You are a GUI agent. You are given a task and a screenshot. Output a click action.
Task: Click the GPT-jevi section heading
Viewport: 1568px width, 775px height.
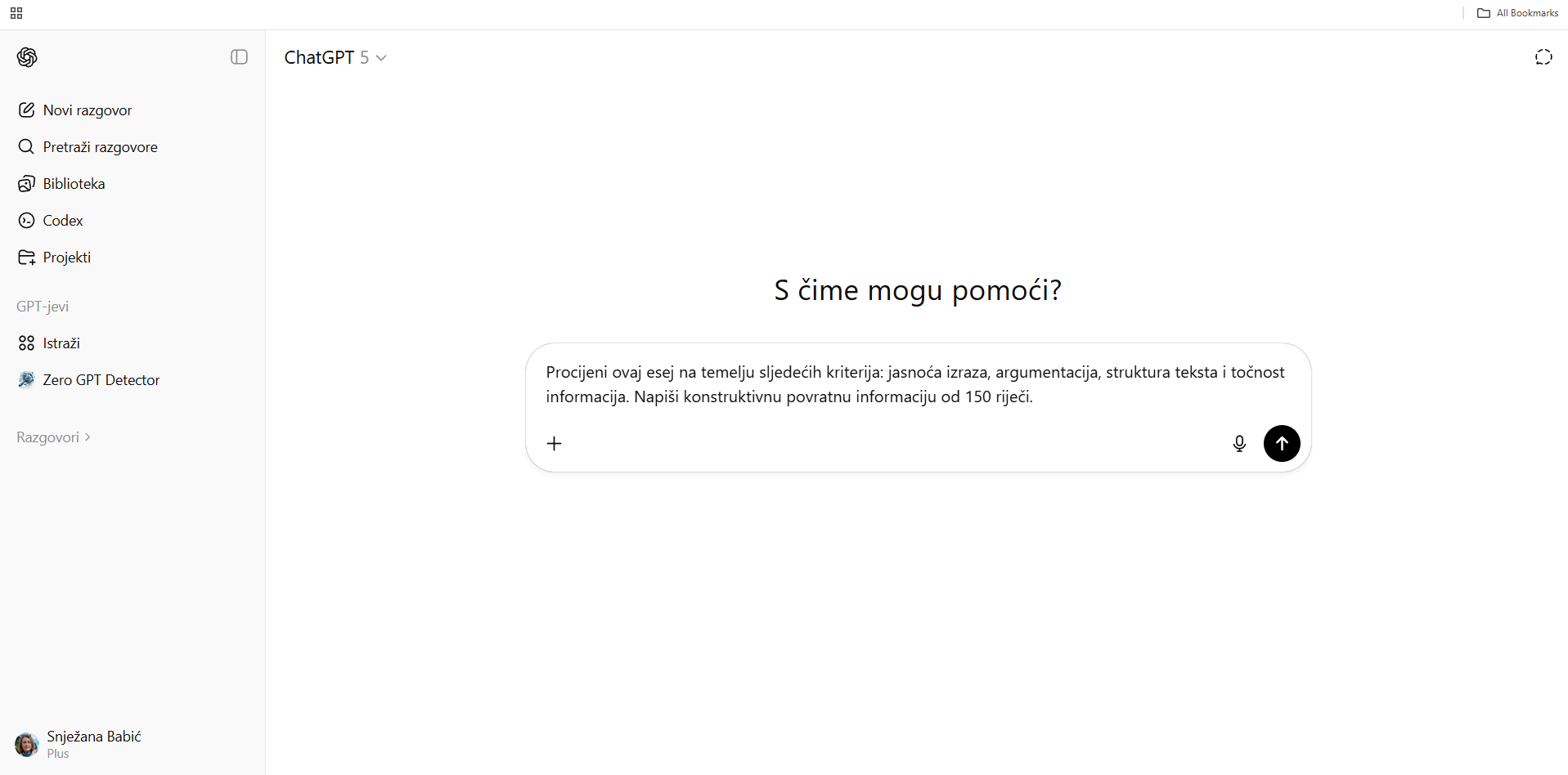[x=43, y=307]
